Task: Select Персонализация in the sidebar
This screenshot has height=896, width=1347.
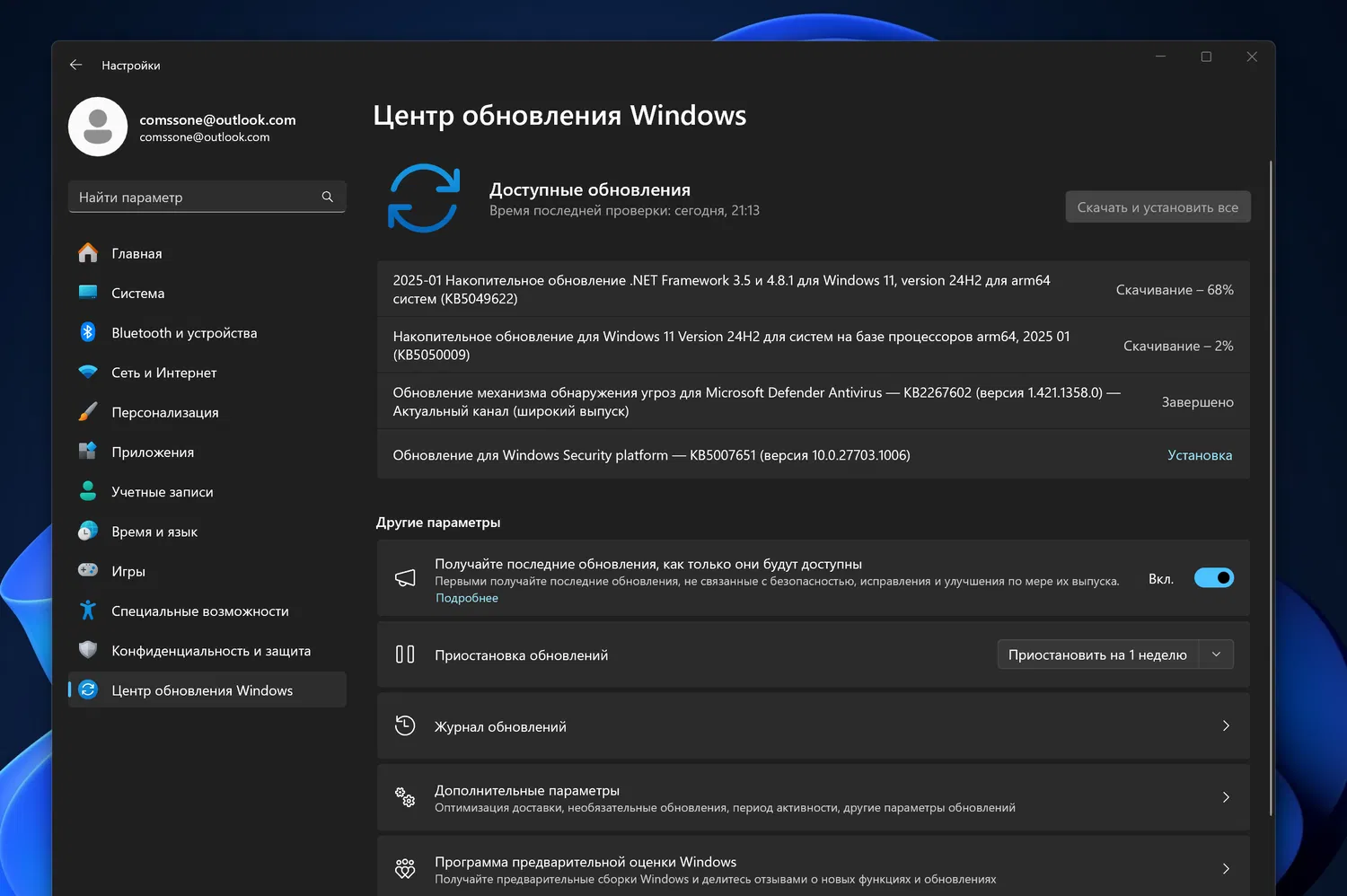Action: click(x=207, y=412)
